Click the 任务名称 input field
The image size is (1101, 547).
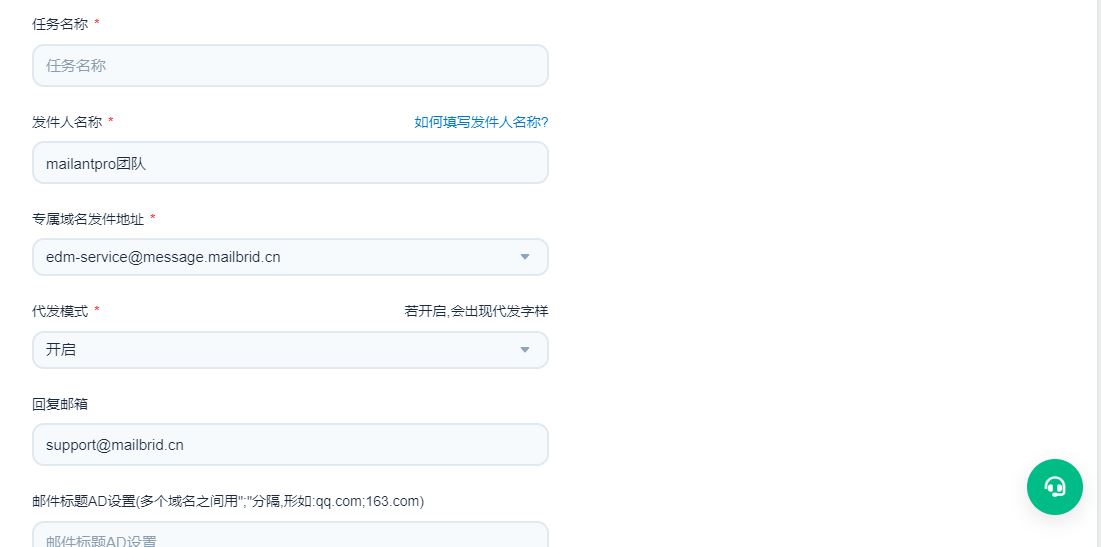(x=290, y=66)
